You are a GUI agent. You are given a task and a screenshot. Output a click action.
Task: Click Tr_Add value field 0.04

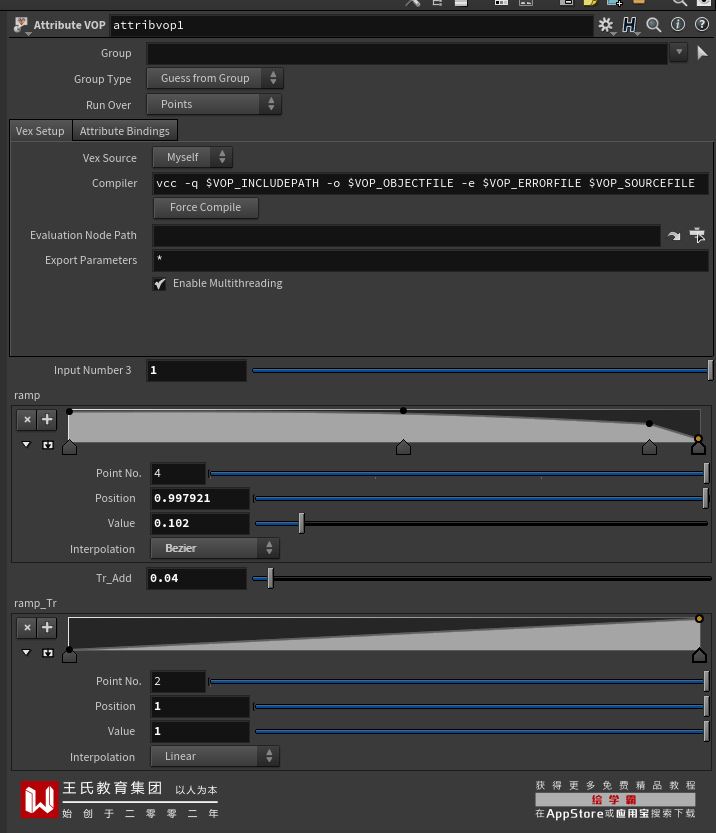coord(196,579)
